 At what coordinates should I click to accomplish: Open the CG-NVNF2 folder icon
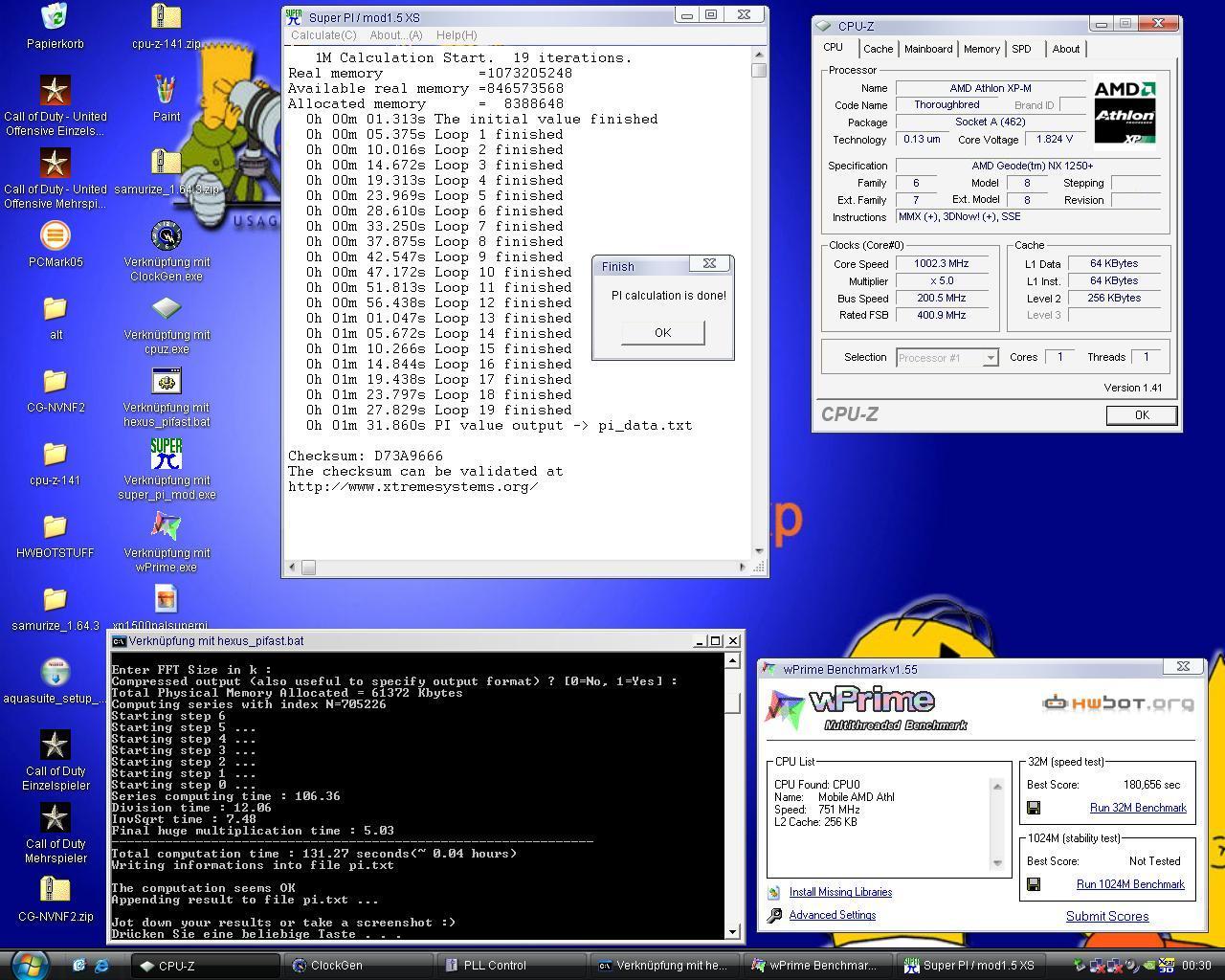point(55,381)
